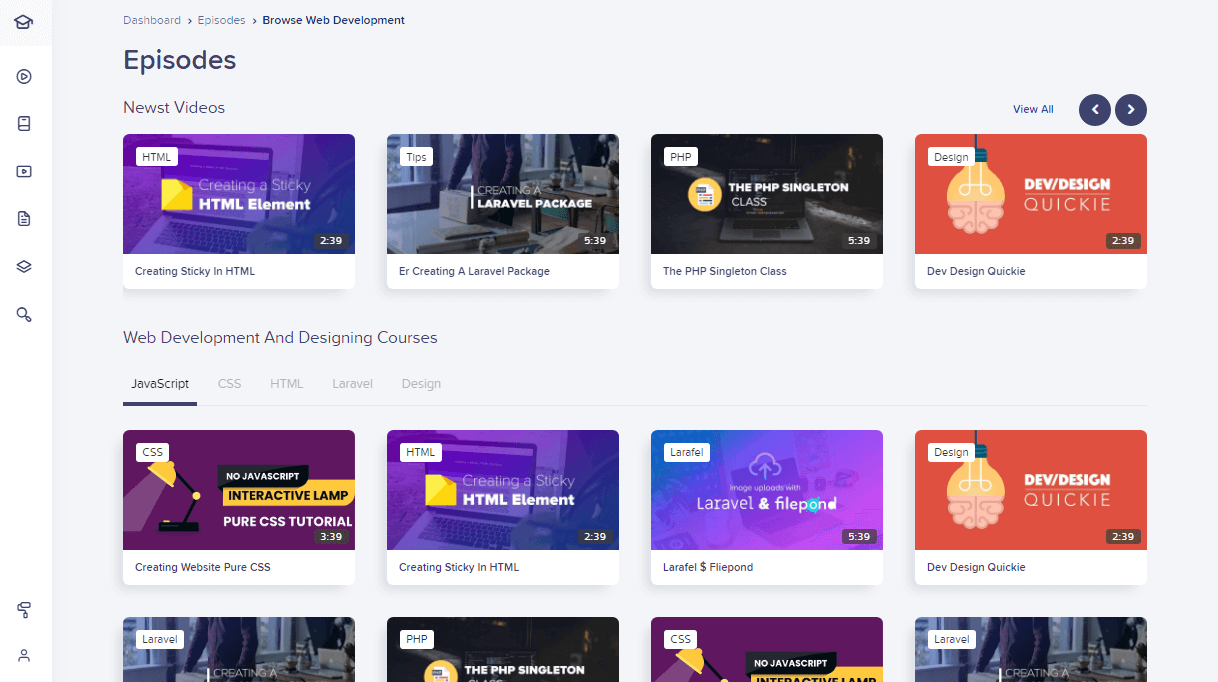Open the paint roller theme icon
The width and height of the screenshot is (1218, 682).
pyautogui.click(x=24, y=609)
